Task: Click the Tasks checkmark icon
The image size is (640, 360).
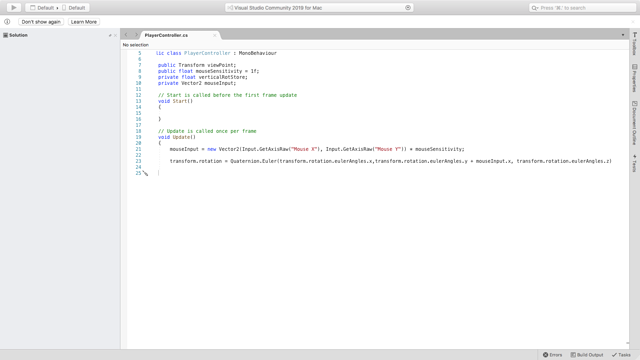Action: point(614,355)
